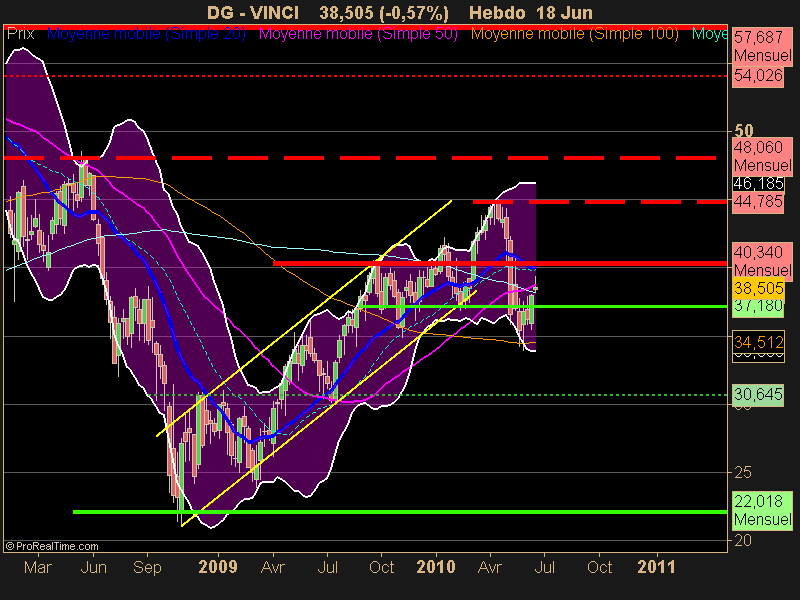This screenshot has height=600, width=800.
Task: Click the 2009 year label on the time axis
Action: tap(218, 567)
